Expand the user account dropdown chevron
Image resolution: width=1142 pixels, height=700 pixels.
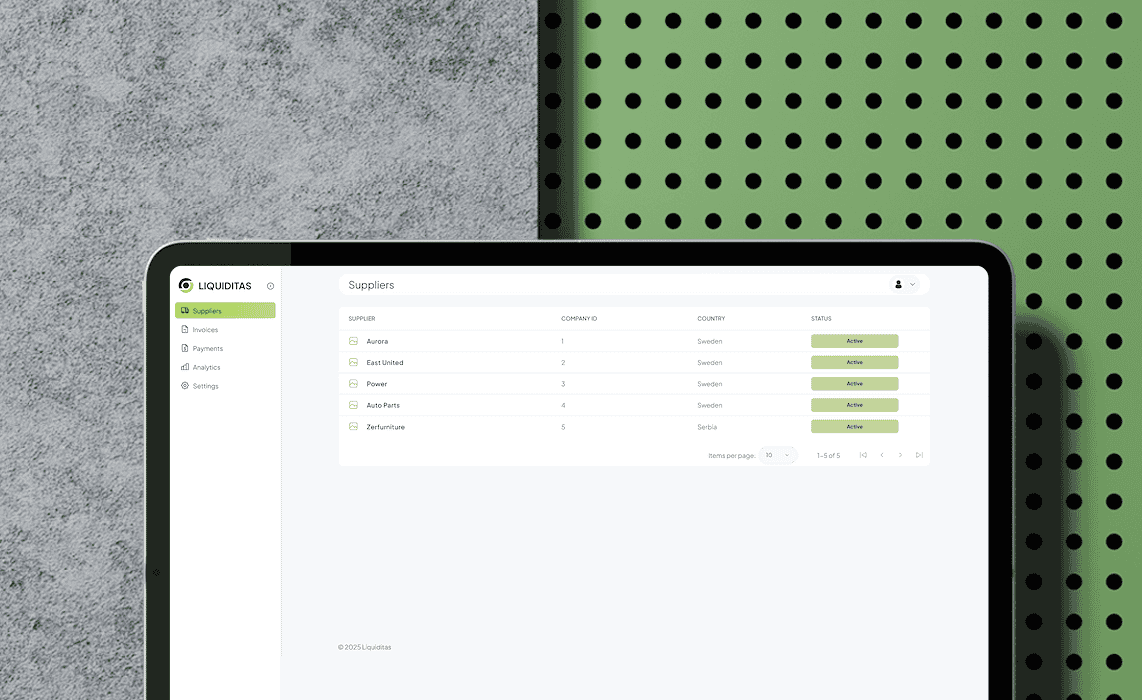click(x=913, y=285)
